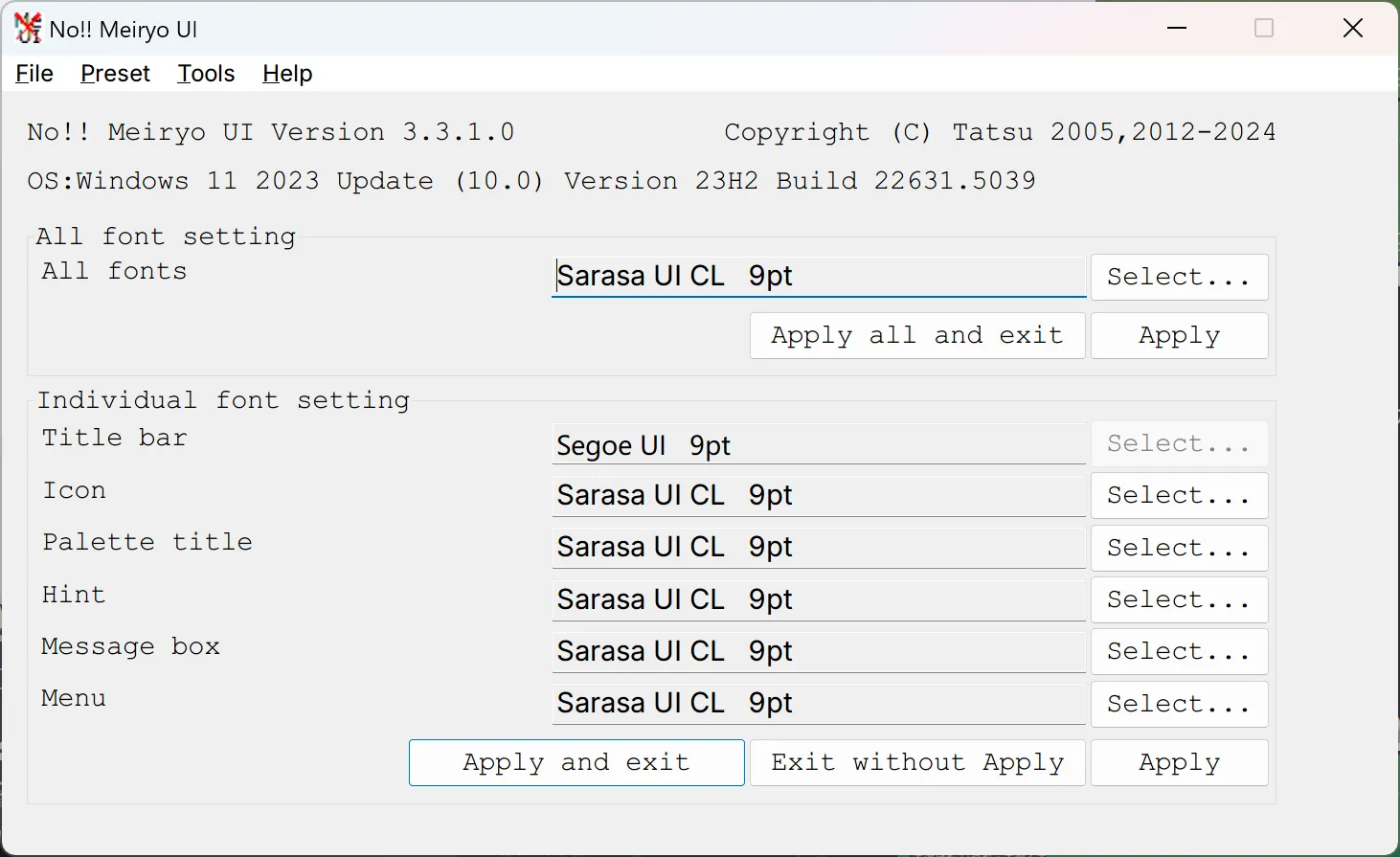Click the Menu font text field

(819, 704)
